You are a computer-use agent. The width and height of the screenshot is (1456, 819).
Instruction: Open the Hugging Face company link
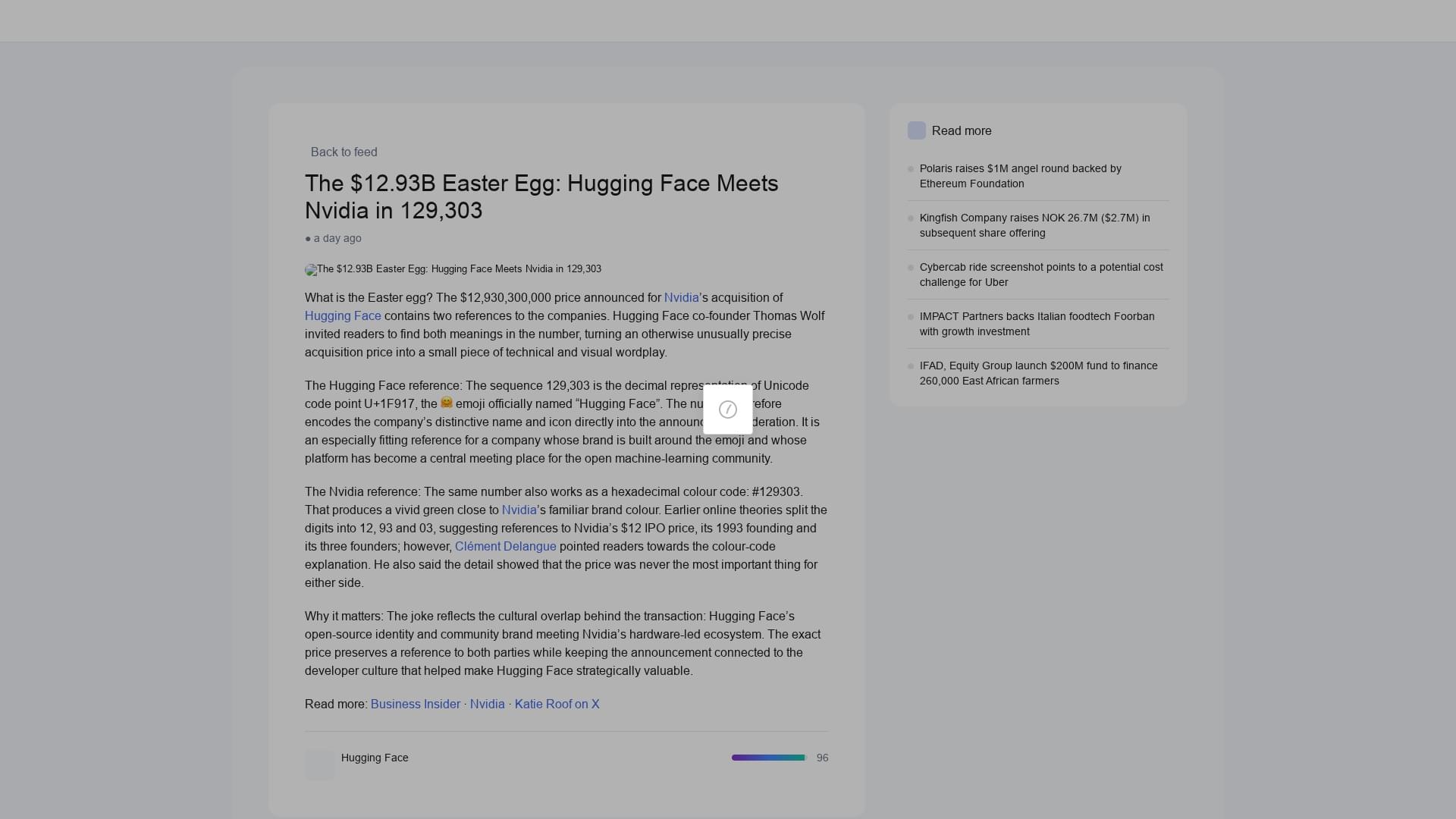point(343,316)
